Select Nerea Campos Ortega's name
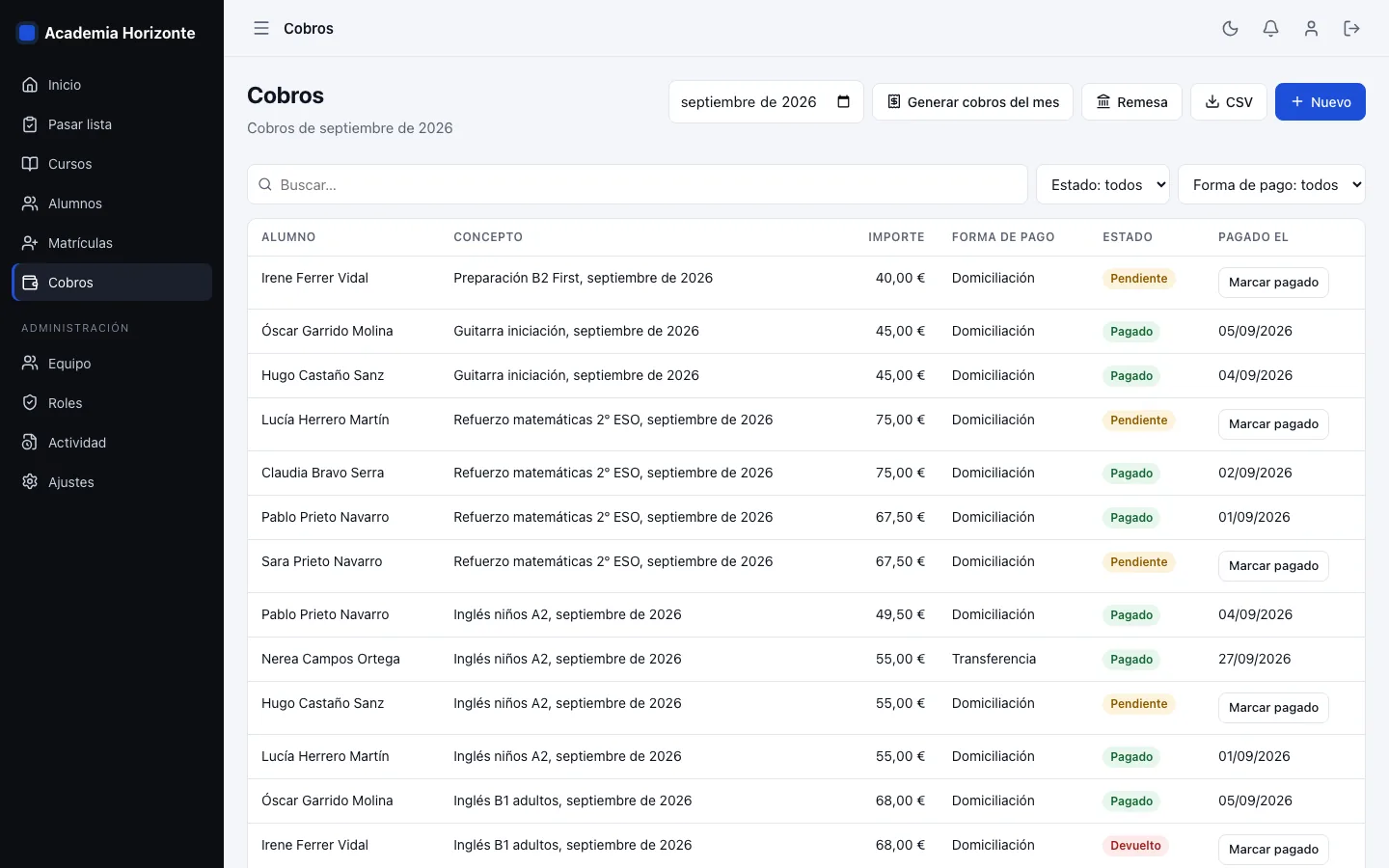This screenshot has height=868, width=1389. (x=331, y=659)
